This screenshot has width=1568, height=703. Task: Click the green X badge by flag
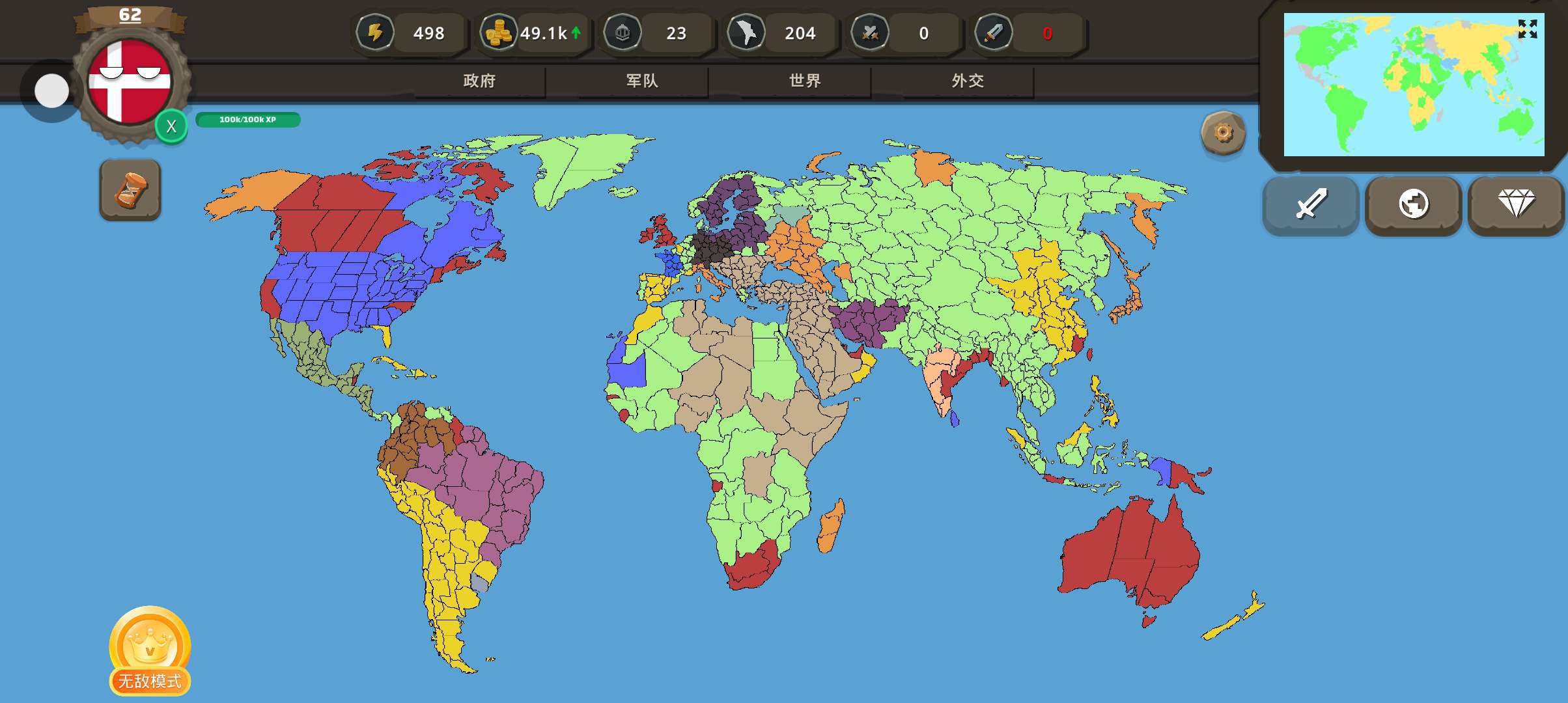click(171, 126)
